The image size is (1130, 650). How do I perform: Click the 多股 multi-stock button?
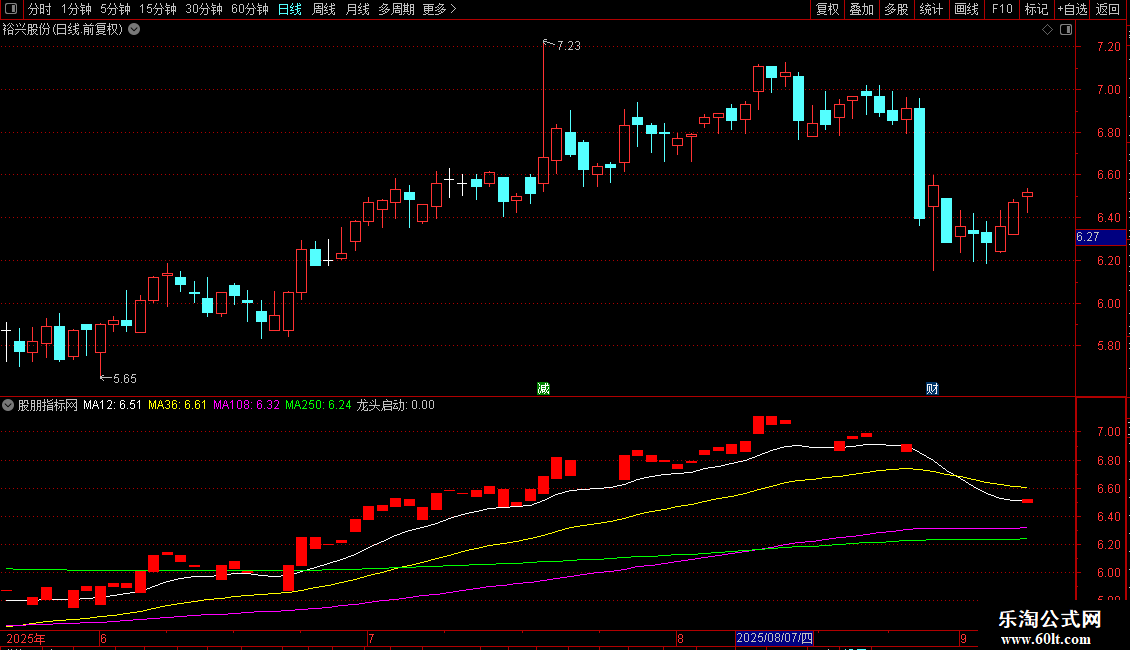tap(896, 9)
